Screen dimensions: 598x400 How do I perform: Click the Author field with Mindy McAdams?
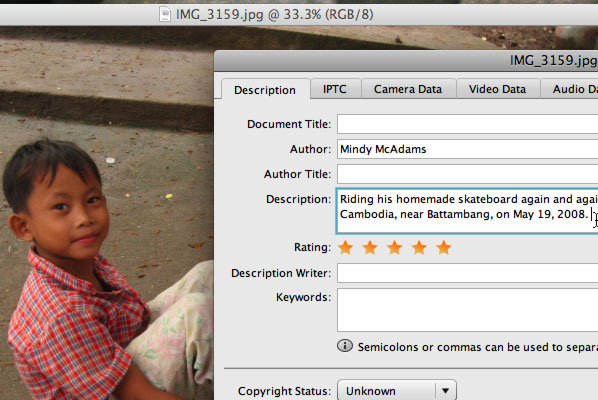pos(468,149)
